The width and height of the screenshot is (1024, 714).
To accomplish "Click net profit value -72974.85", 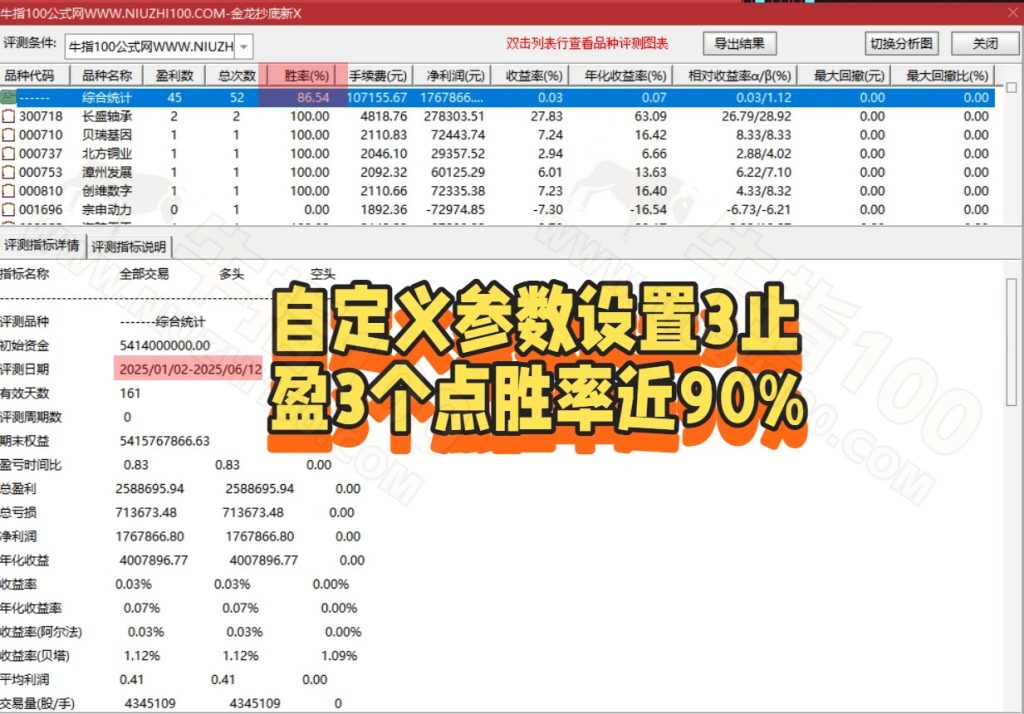I will click(456, 210).
